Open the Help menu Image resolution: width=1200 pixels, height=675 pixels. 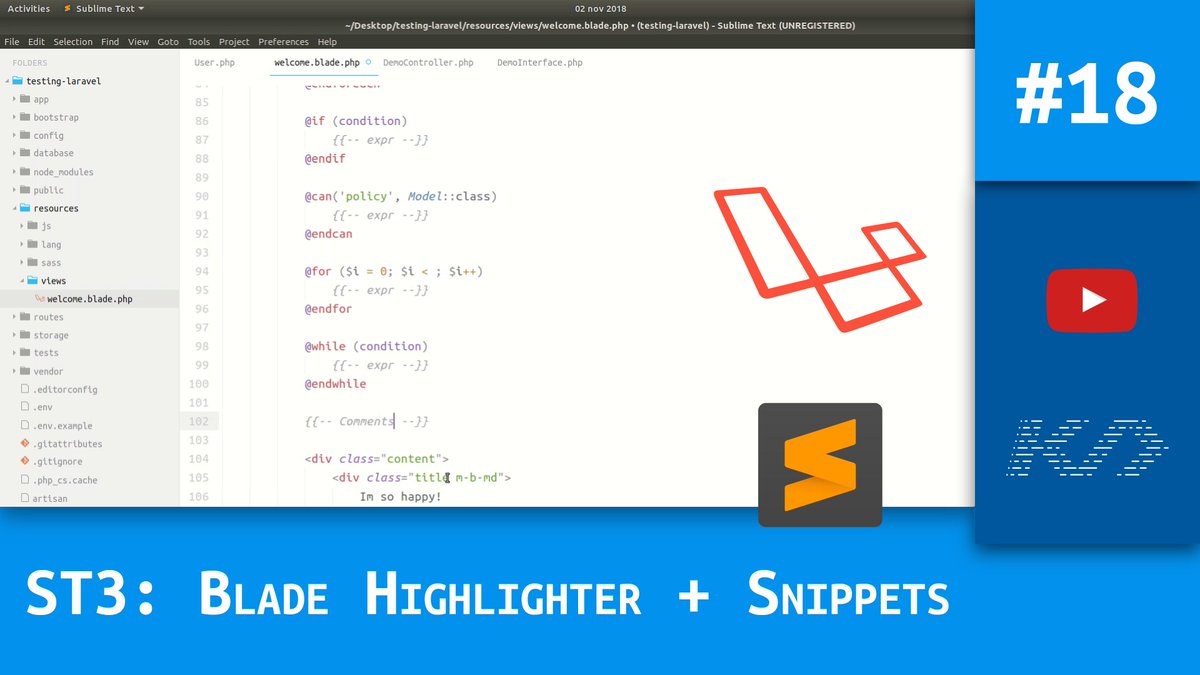click(x=327, y=42)
